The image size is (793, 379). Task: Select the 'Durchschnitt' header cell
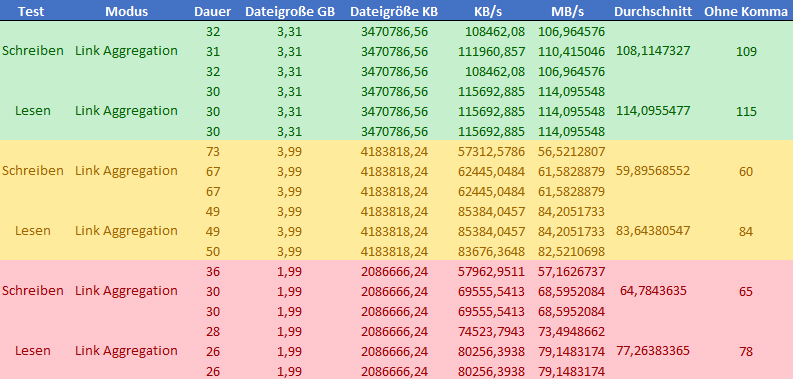pyautogui.click(x=653, y=12)
